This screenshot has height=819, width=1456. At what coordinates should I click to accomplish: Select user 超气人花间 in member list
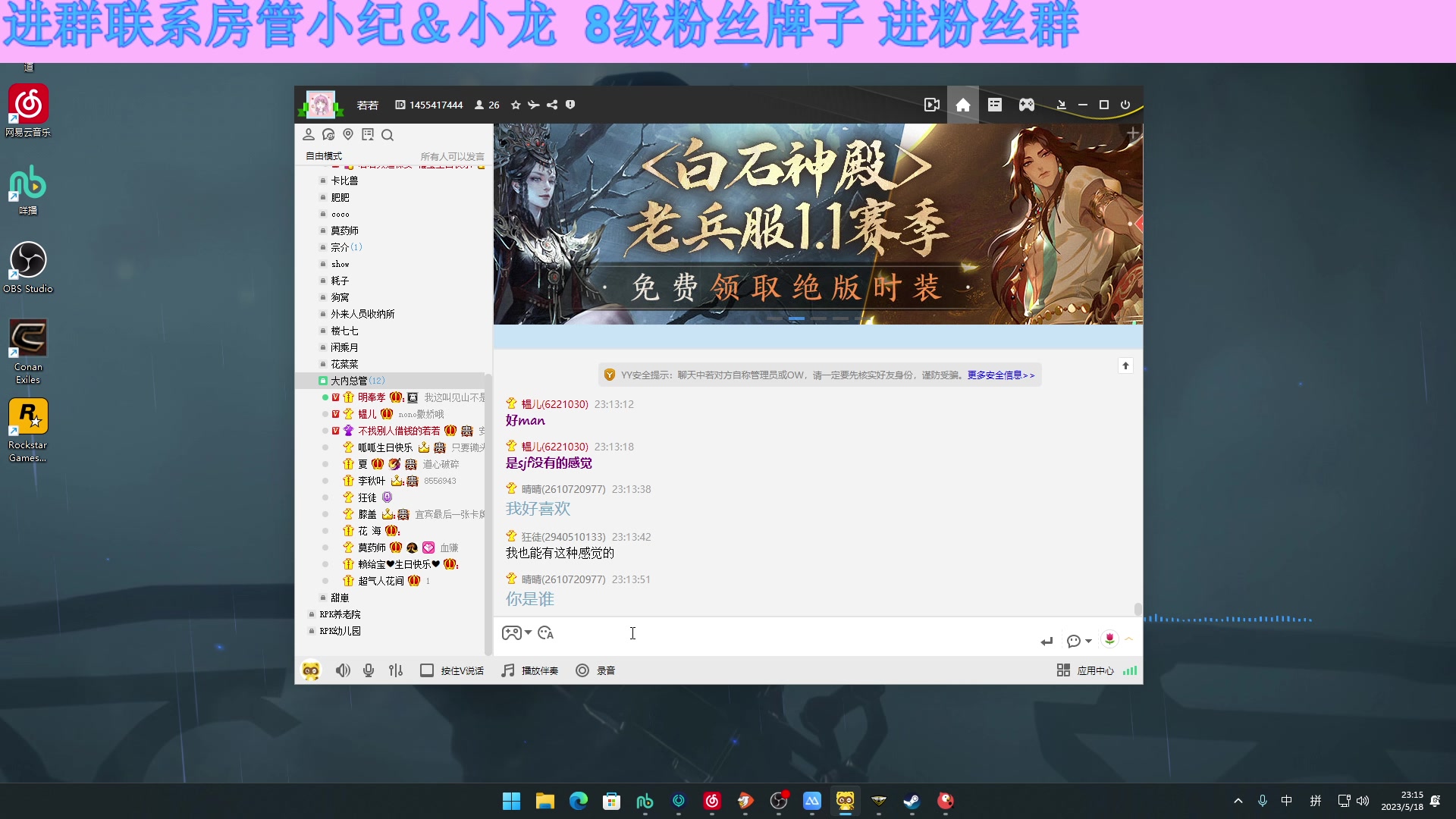click(x=381, y=581)
